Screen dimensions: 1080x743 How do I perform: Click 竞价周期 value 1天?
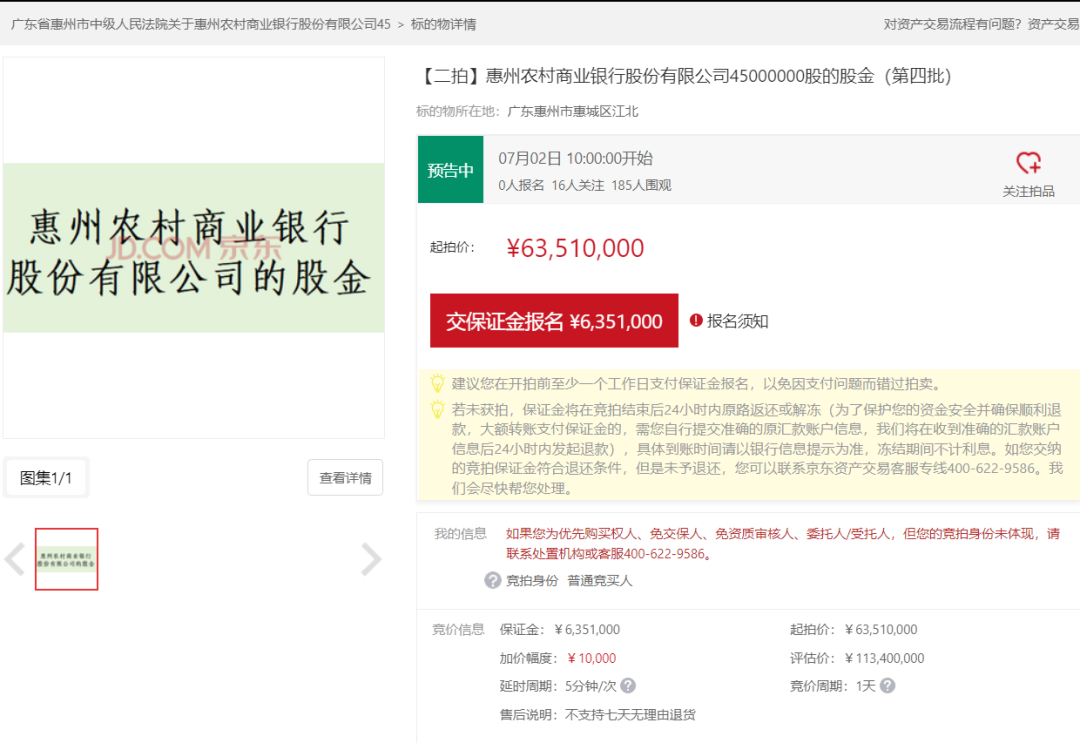point(865,686)
